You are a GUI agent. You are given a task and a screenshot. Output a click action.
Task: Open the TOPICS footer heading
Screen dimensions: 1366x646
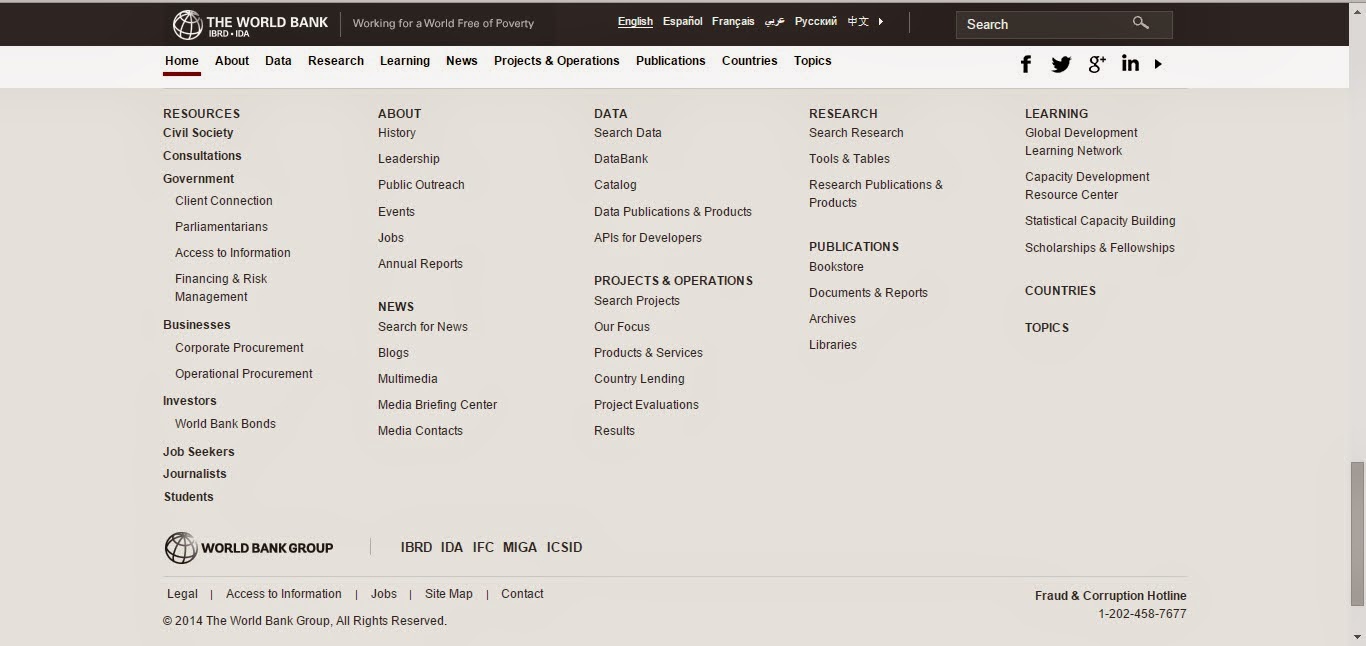[1047, 328]
